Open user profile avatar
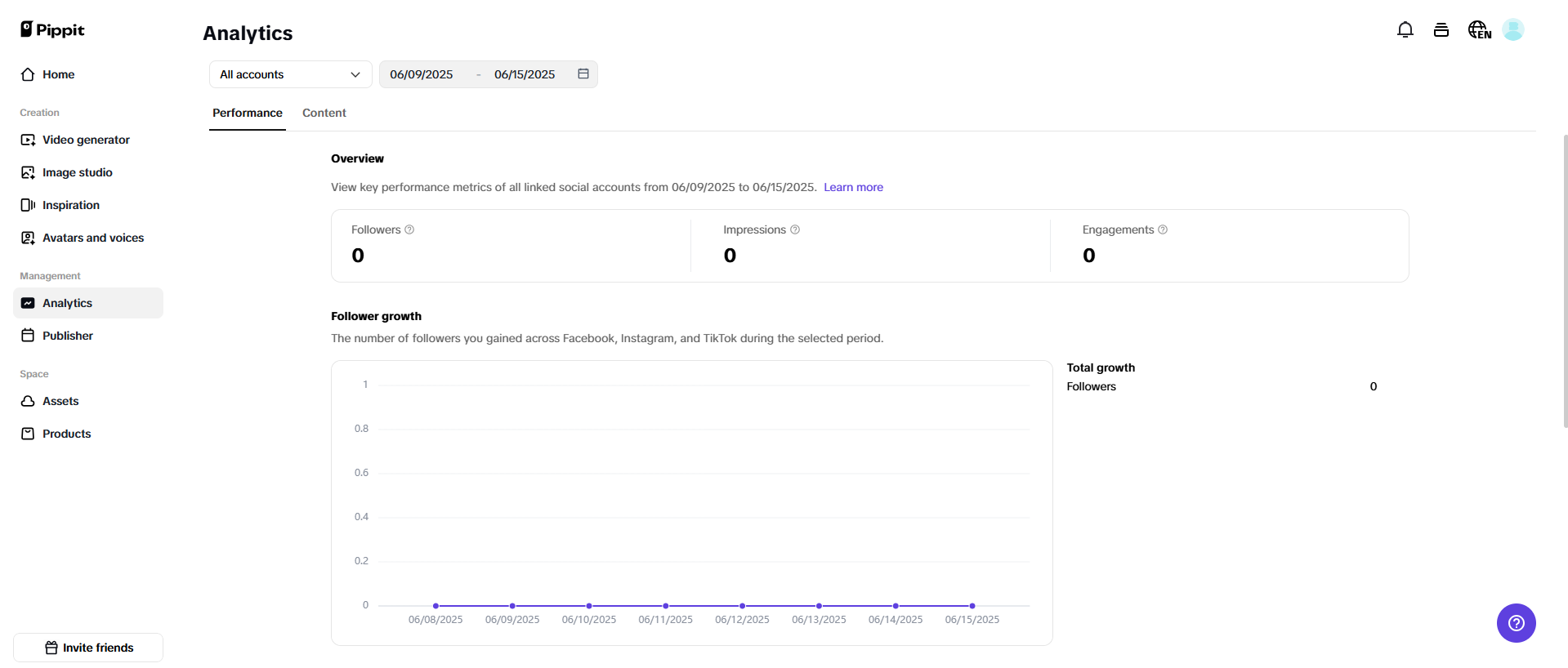This screenshot has height=668, width=1568. coord(1513,30)
